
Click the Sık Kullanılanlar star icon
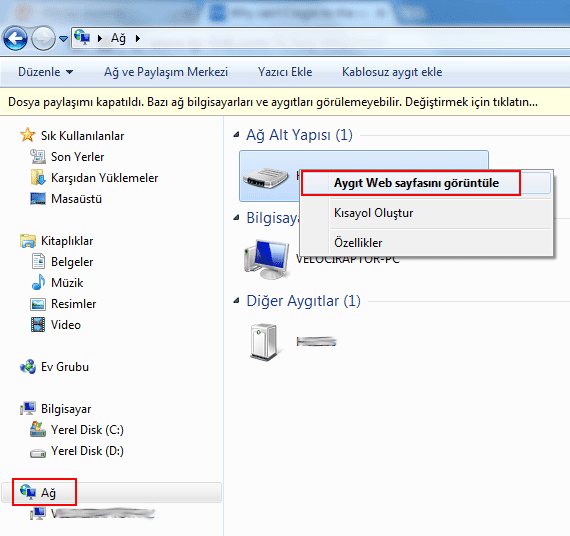28,135
